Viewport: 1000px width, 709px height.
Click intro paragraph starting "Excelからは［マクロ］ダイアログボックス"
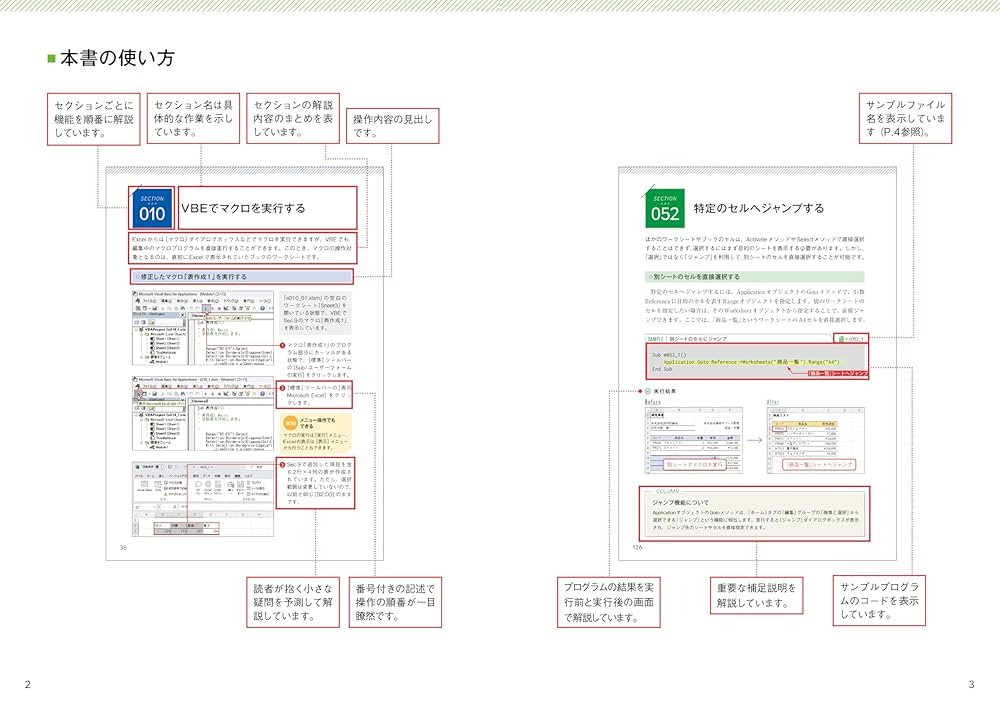click(242, 248)
